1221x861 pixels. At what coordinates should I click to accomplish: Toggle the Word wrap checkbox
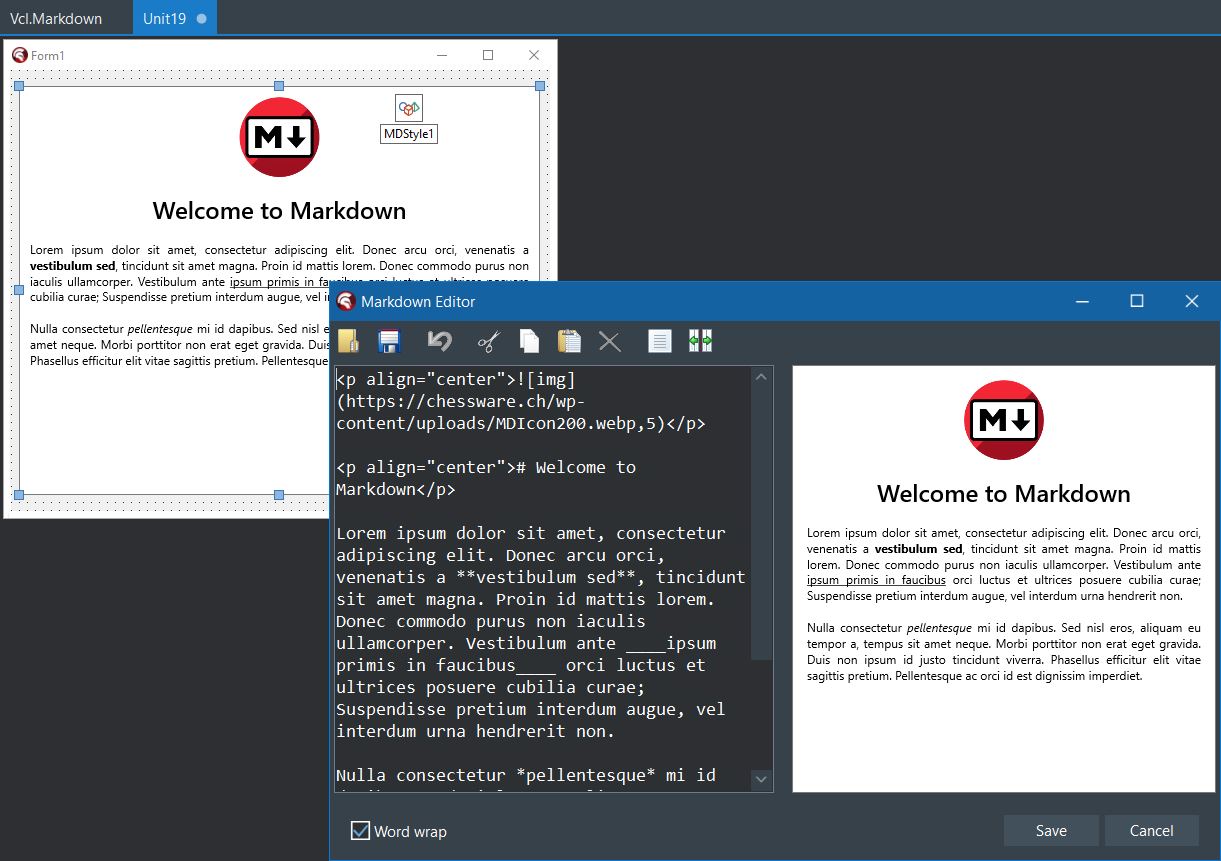360,830
